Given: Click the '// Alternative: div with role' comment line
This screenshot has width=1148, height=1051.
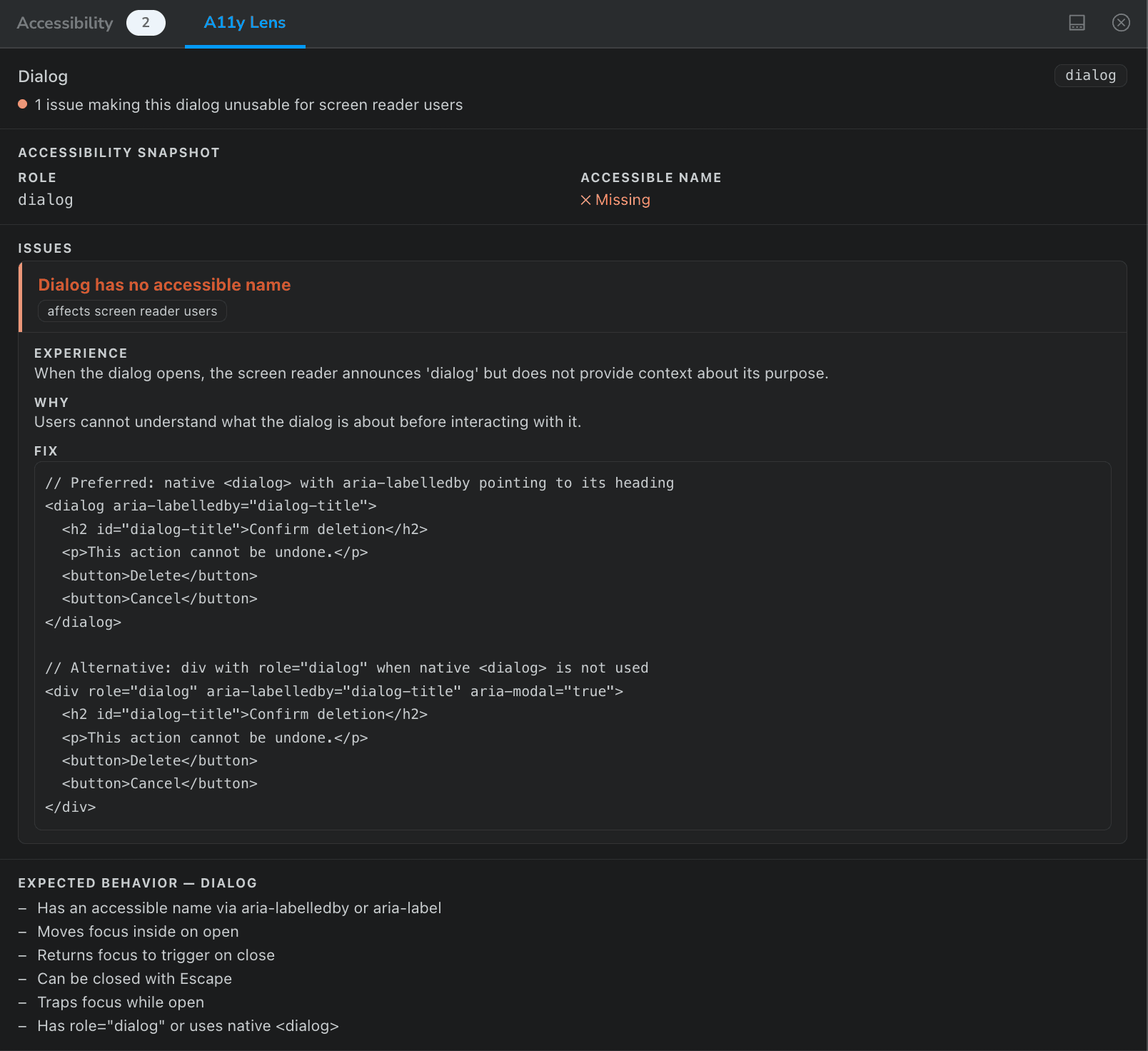Looking at the screenshot, I should [346, 668].
